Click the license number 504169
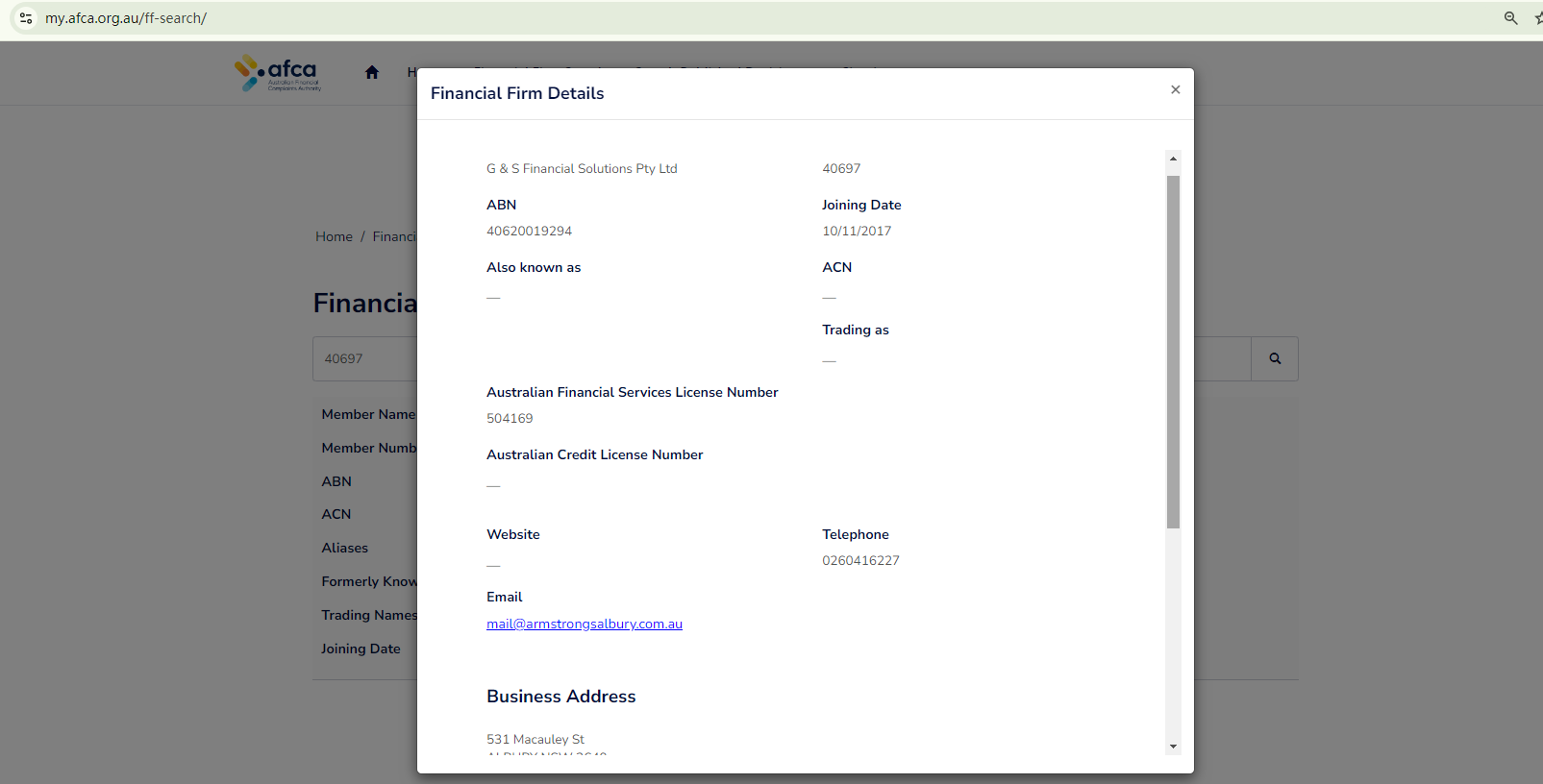This screenshot has width=1543, height=784. [x=510, y=418]
